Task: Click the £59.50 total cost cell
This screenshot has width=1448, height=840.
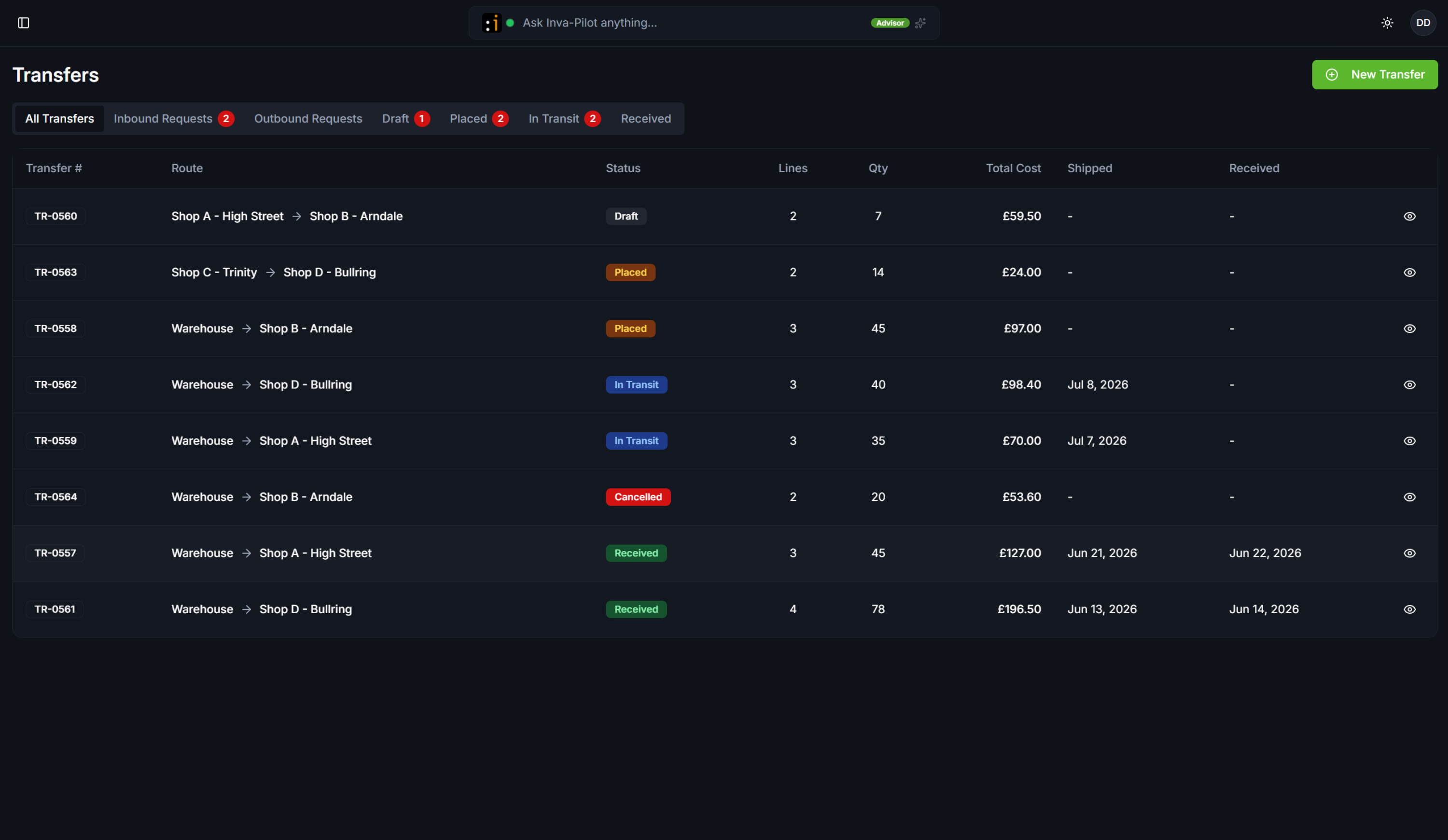Action: (1021, 216)
